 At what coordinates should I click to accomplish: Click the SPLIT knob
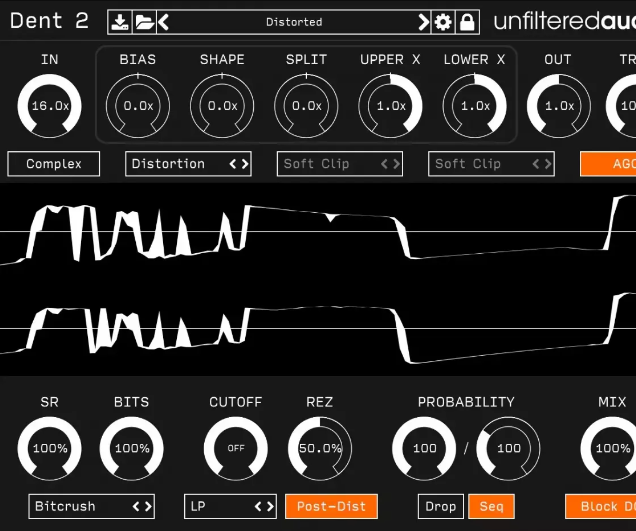[306, 106]
